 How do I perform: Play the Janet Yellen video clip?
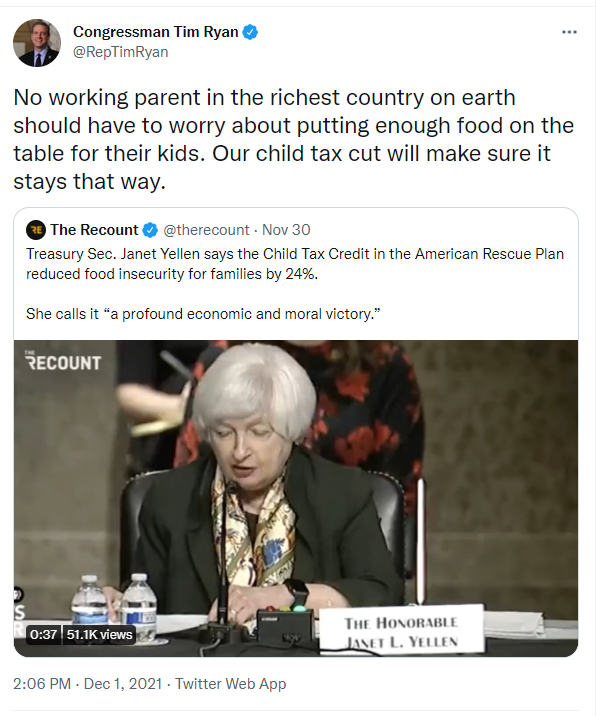[x=296, y=498]
